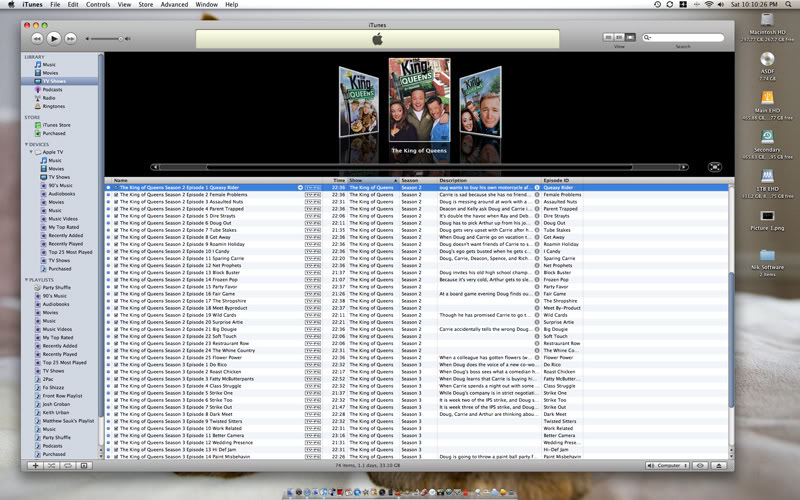Select Podcasts in the Library sidebar

pyautogui.click(x=52, y=90)
